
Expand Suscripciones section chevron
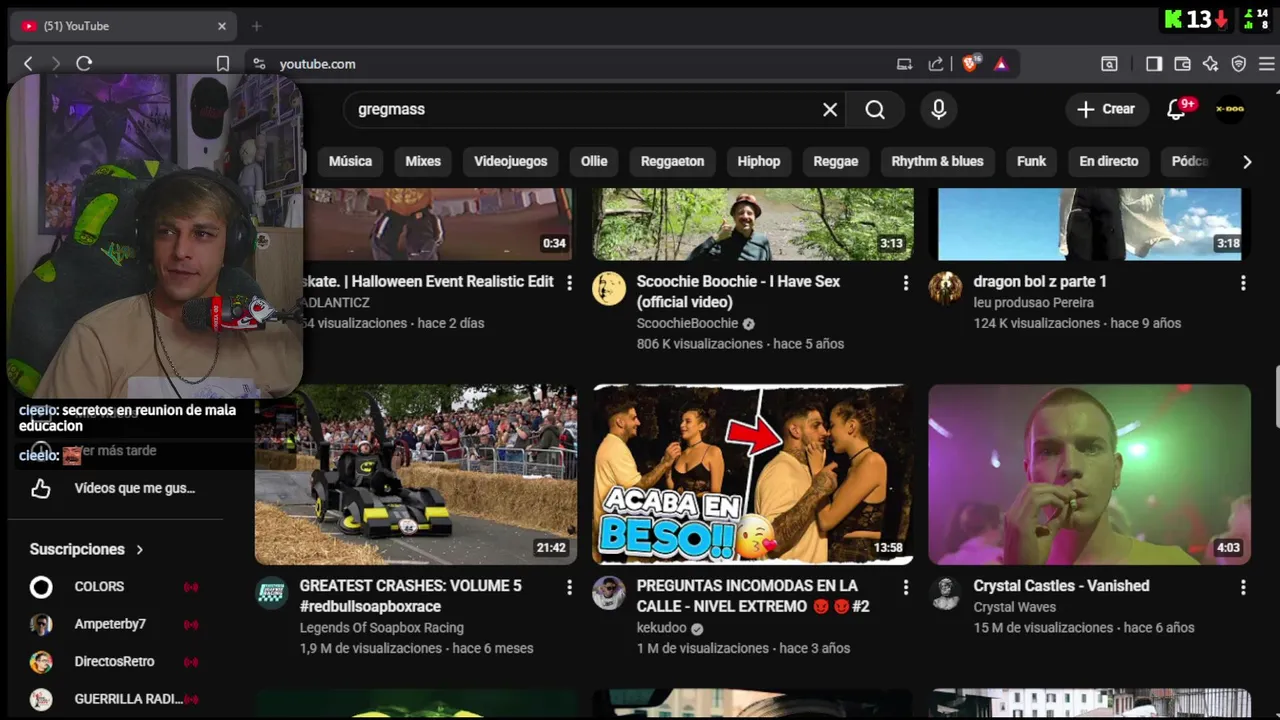coord(139,550)
